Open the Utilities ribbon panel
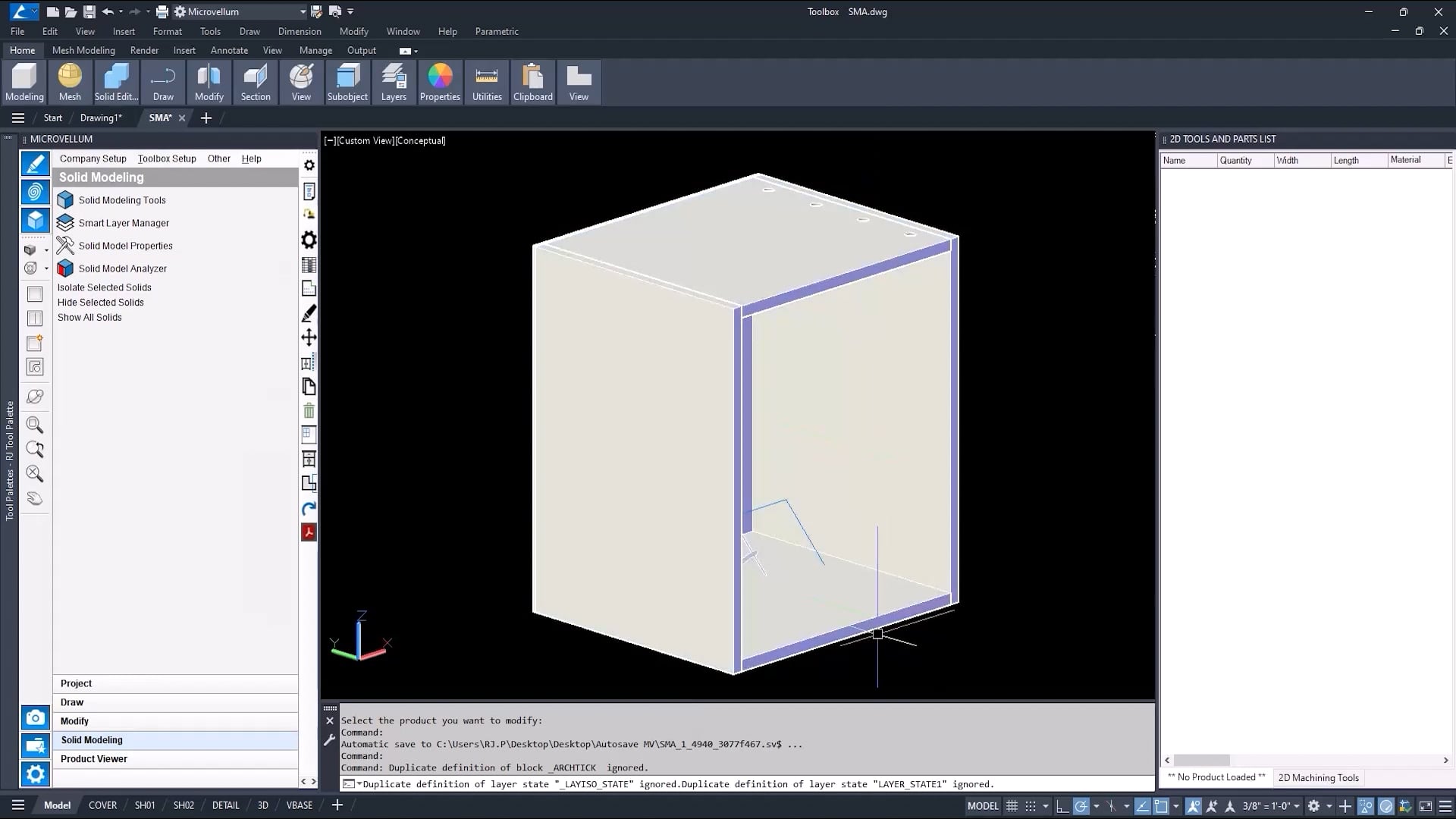 pos(487,82)
